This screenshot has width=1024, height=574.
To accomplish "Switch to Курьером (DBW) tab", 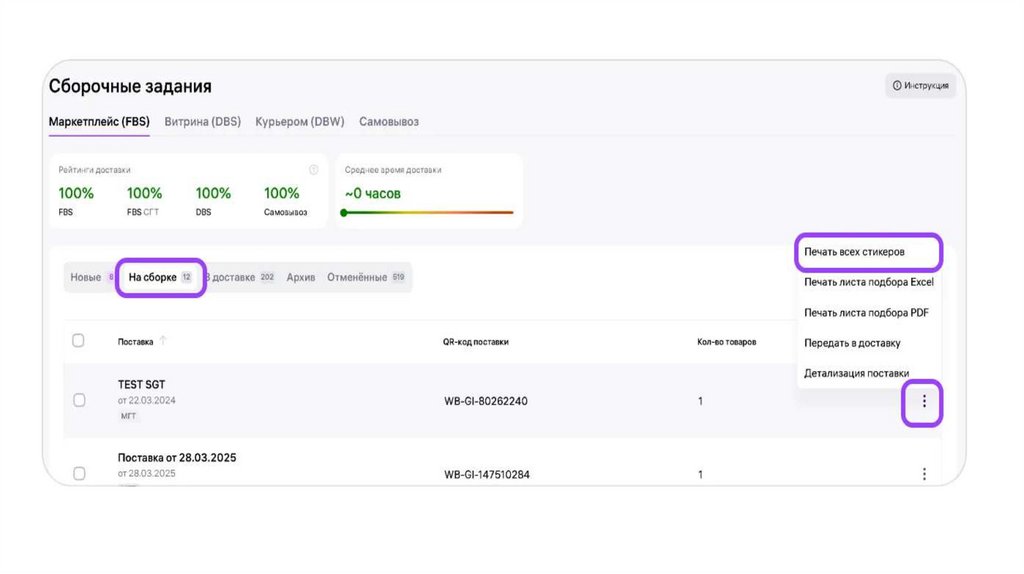I will (300, 121).
